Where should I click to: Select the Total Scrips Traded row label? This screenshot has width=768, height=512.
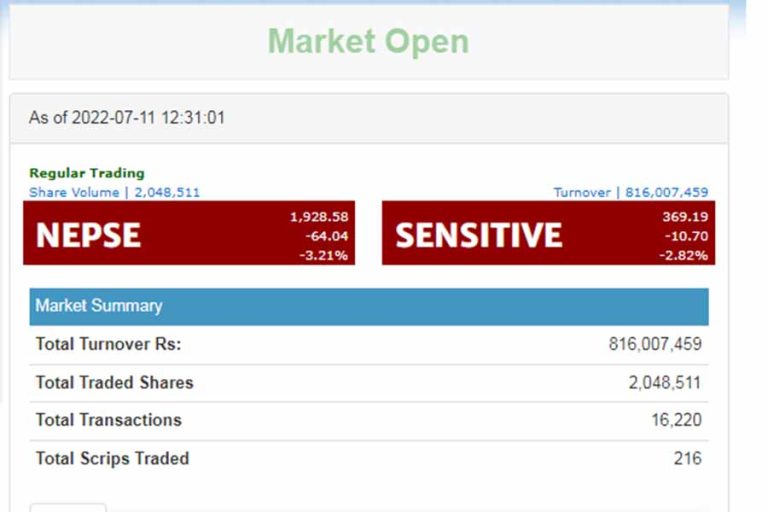pyautogui.click(x=112, y=459)
